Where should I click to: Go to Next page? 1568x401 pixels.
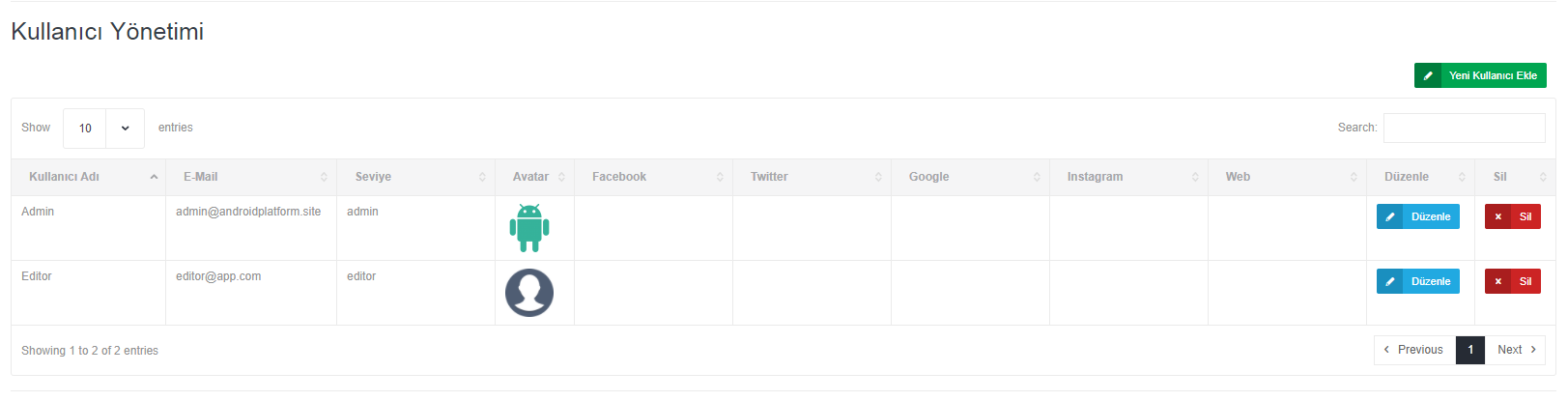coord(1515,350)
